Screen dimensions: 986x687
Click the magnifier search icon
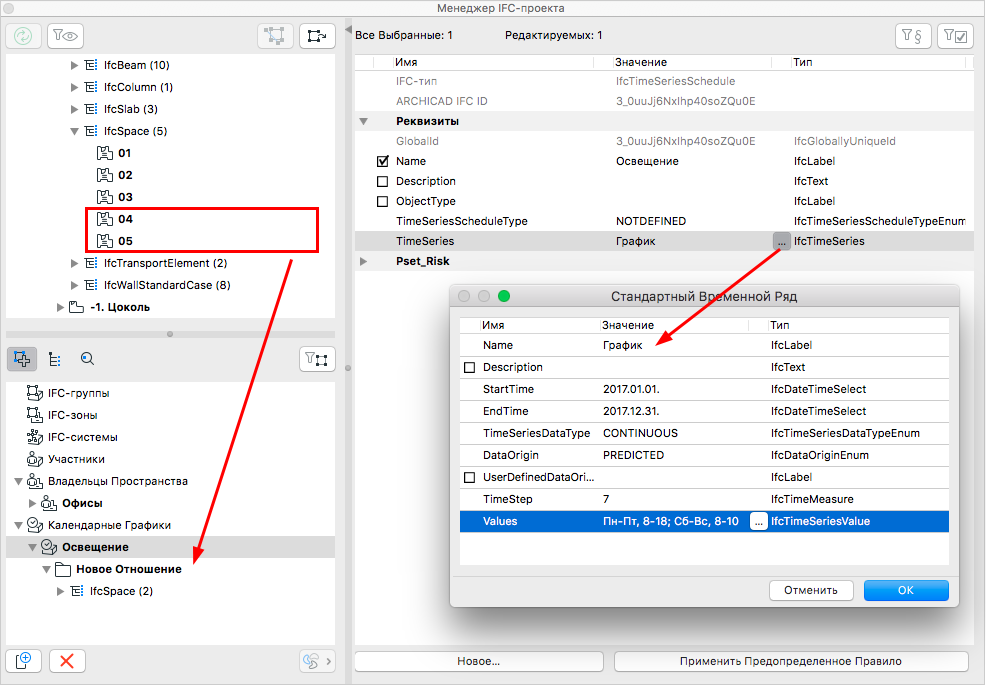click(87, 359)
